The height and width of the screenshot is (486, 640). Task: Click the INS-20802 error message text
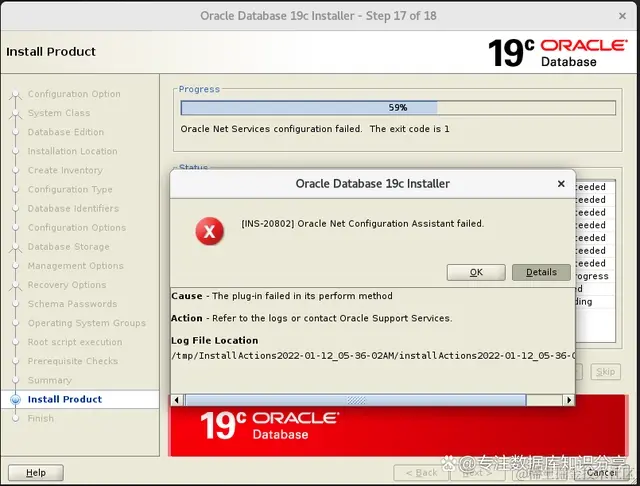pyautogui.click(x=362, y=224)
